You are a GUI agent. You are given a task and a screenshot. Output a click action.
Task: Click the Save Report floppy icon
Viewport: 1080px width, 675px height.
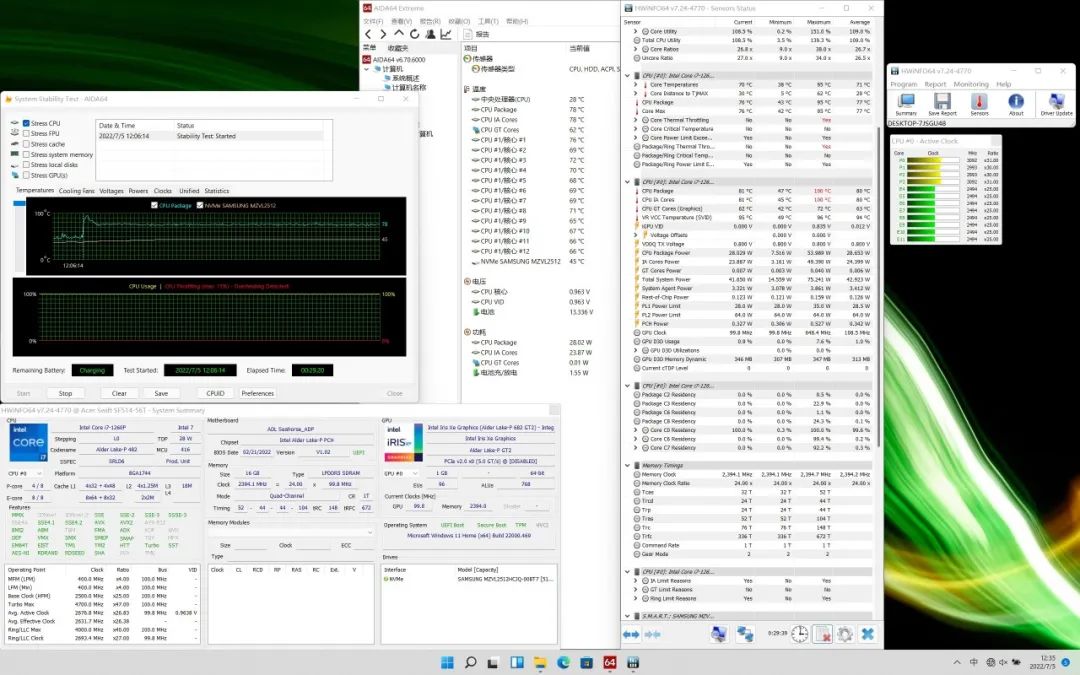point(942,103)
